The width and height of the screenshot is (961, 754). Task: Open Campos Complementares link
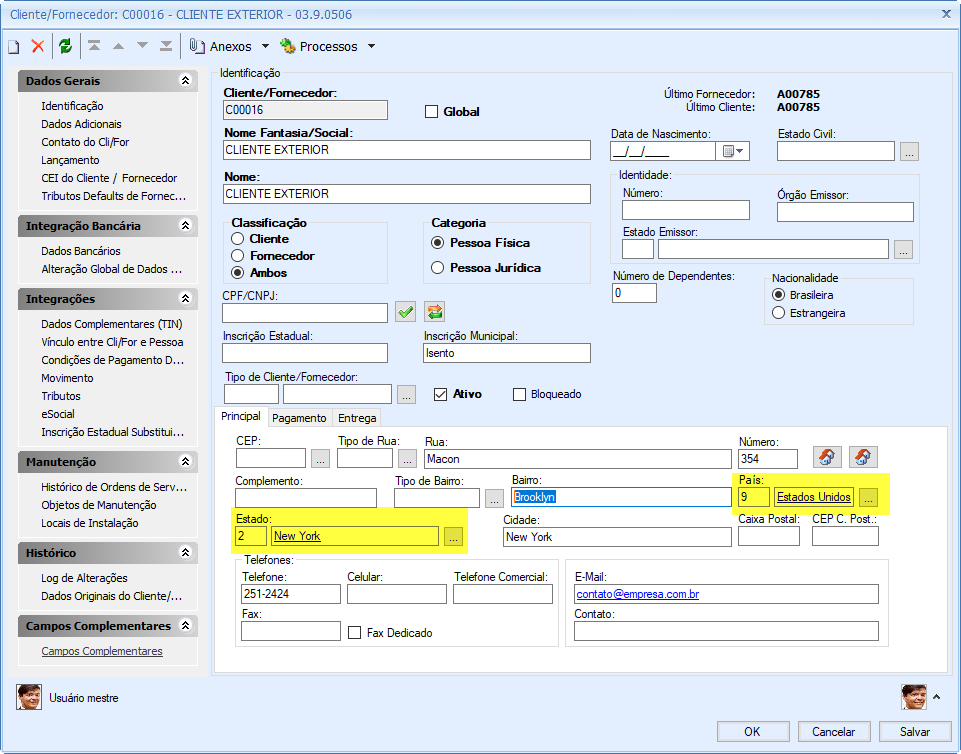click(x=102, y=651)
